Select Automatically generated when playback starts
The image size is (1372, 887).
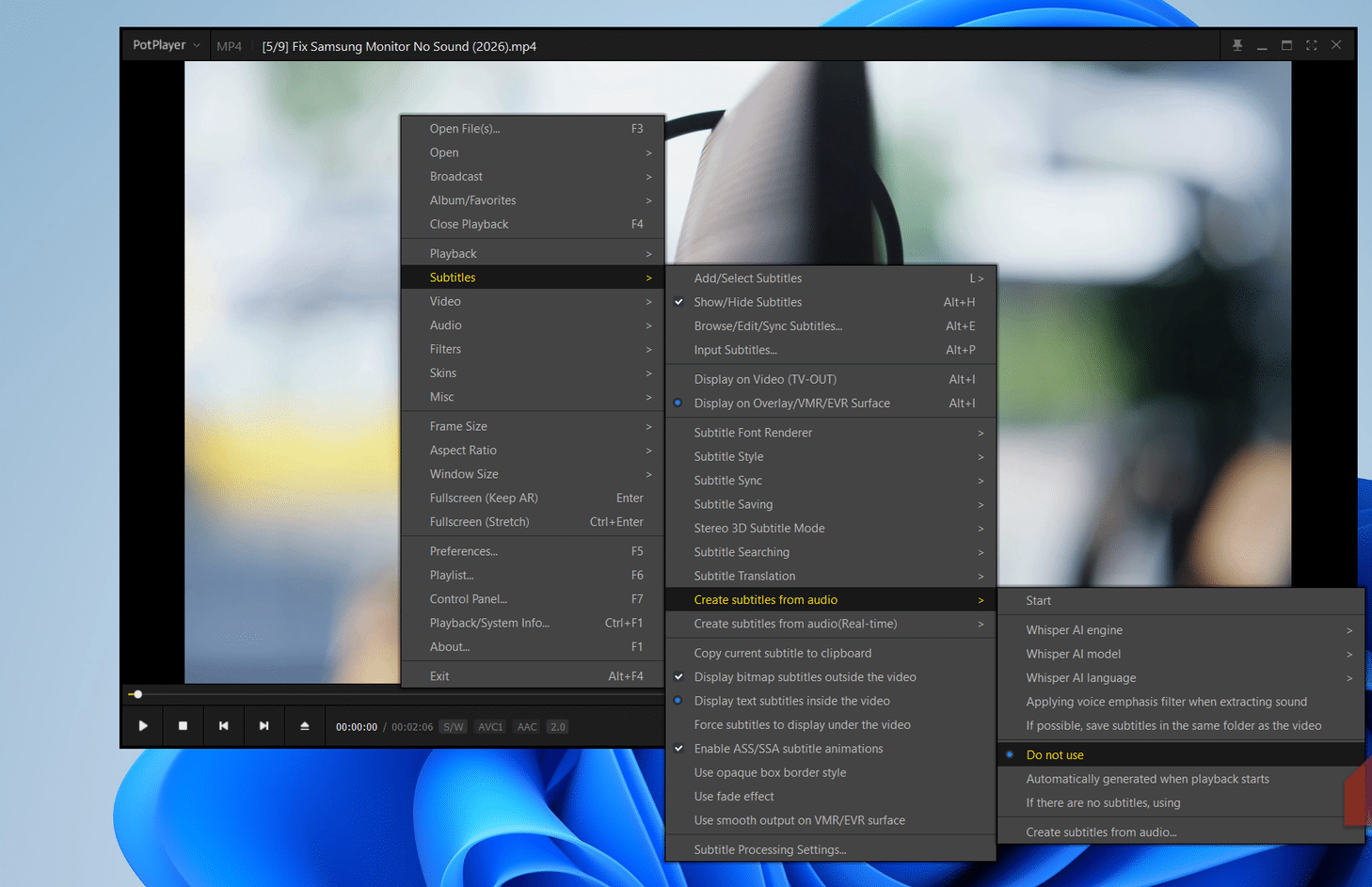click(x=1181, y=779)
